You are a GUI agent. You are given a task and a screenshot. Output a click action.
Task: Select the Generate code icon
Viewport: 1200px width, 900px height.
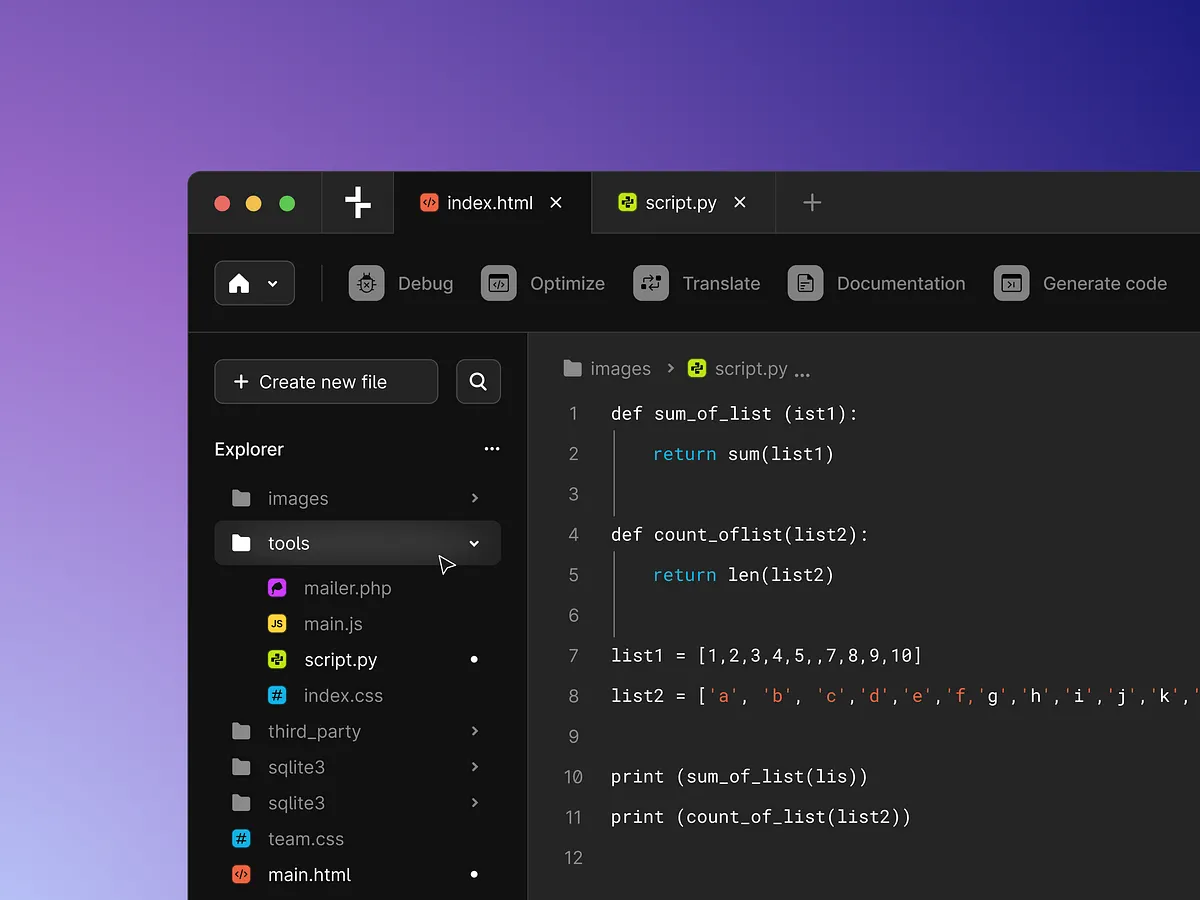[1011, 283]
